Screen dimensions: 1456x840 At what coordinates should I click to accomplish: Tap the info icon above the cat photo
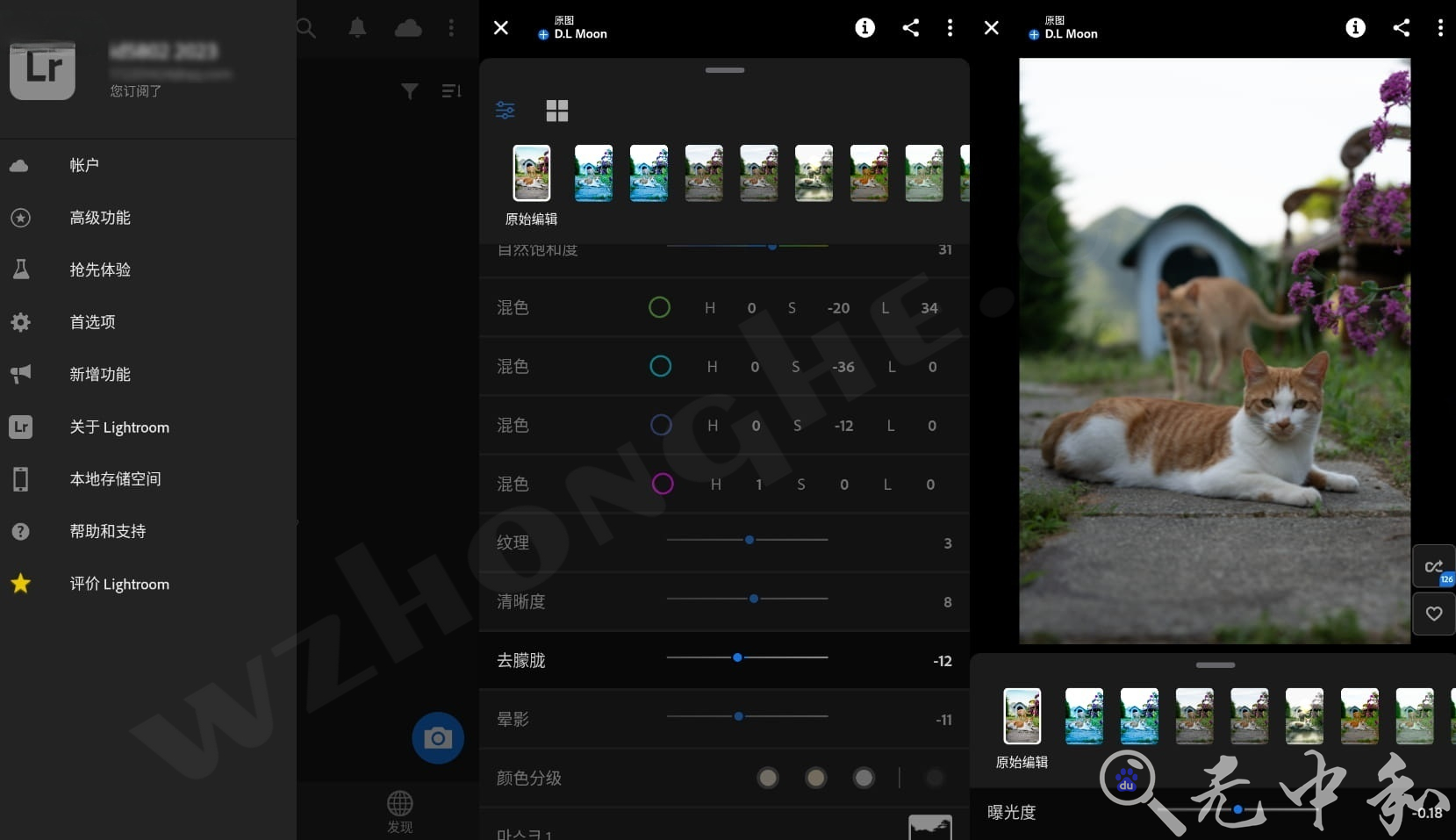[x=1356, y=27]
